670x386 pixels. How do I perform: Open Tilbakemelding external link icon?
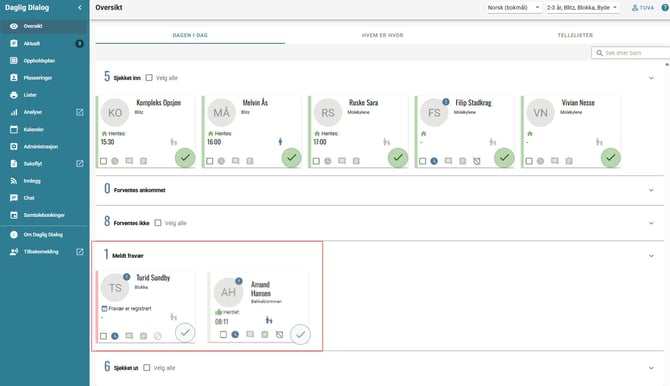pyautogui.click(x=79, y=252)
